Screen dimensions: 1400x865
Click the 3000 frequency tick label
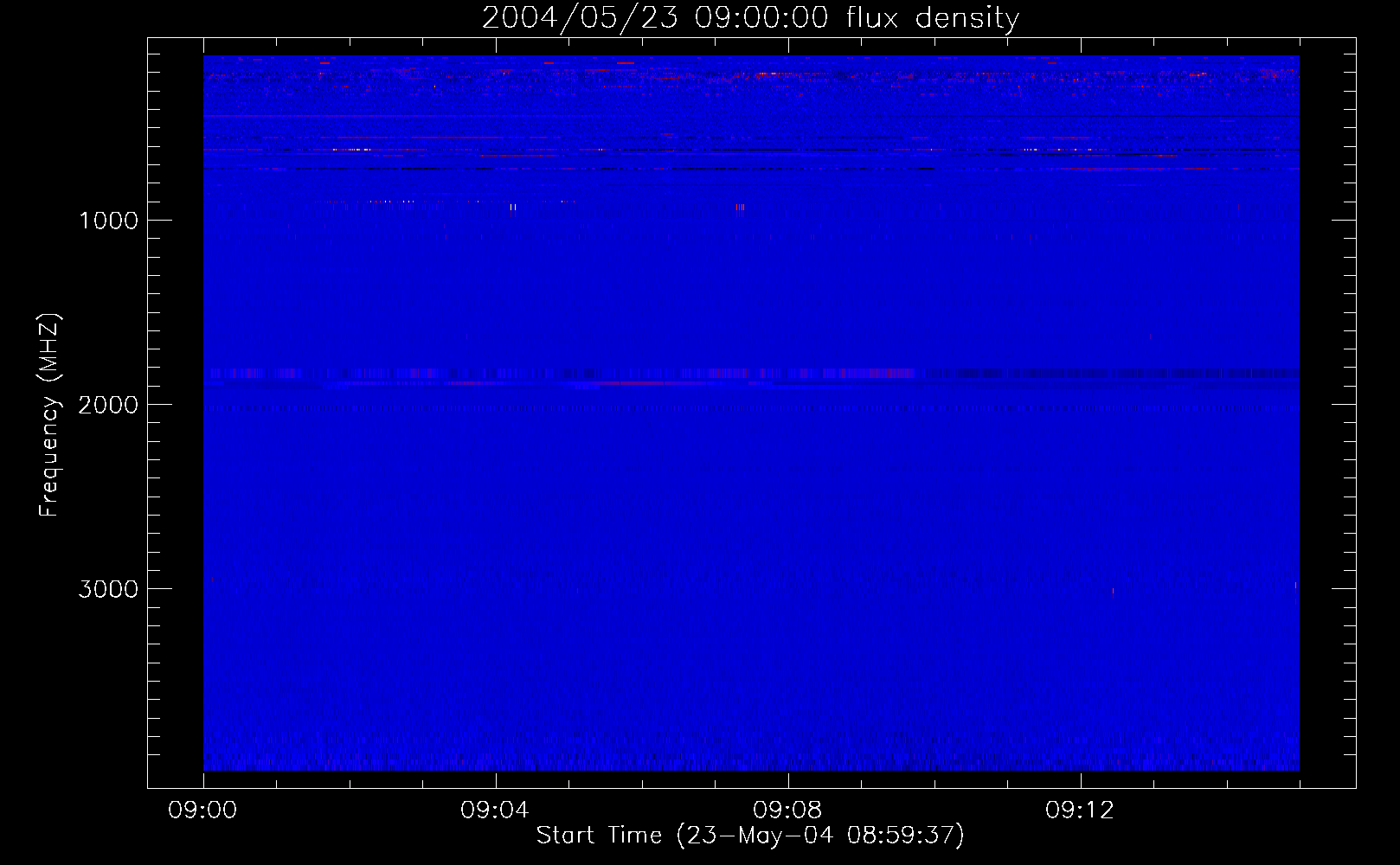click(108, 589)
